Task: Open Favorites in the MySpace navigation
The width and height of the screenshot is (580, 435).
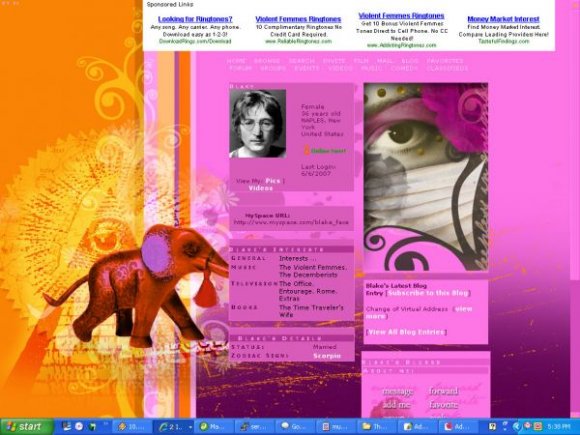Action: pyautogui.click(x=445, y=61)
